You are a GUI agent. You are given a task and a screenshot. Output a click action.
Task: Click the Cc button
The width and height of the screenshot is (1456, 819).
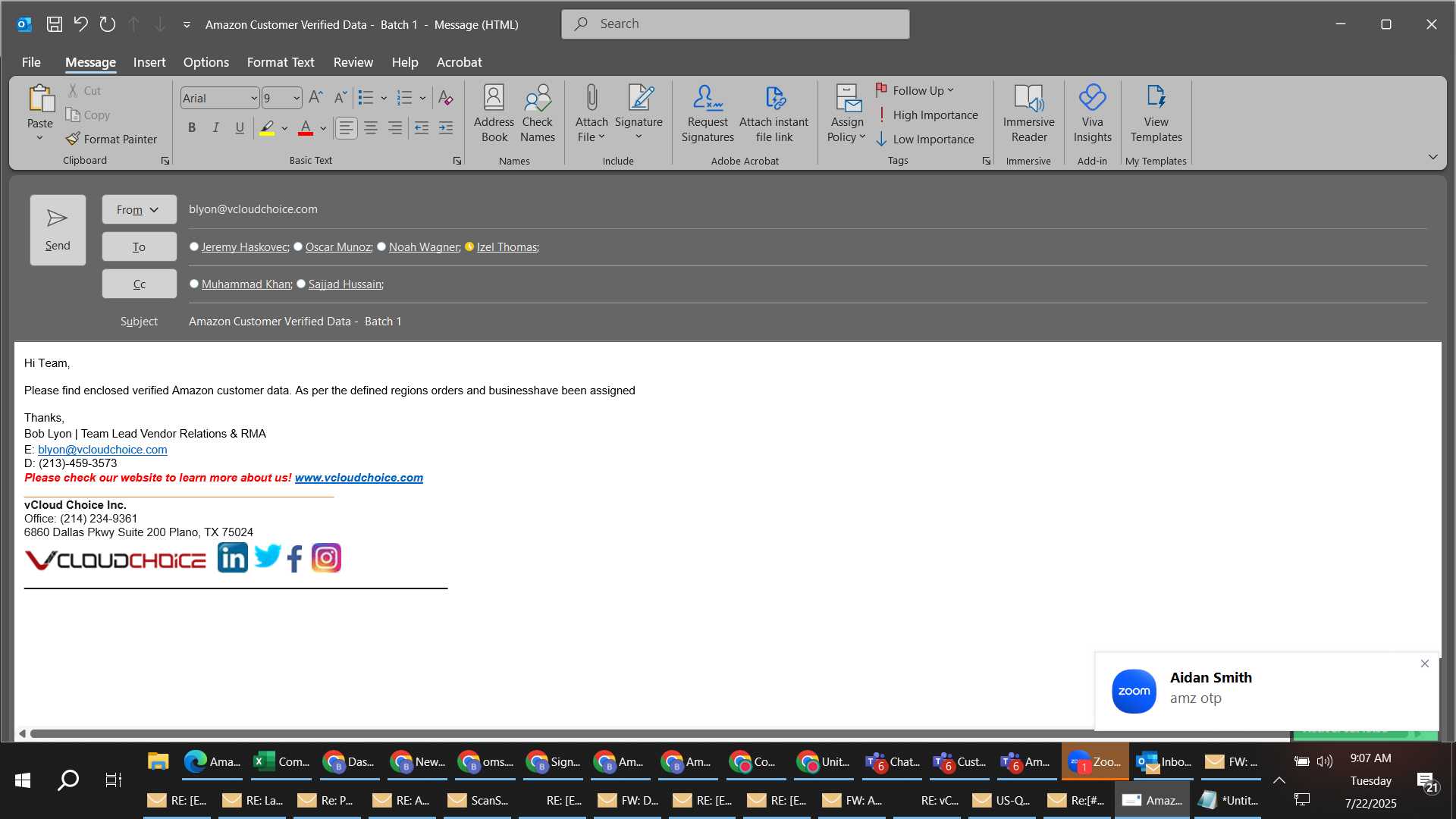[139, 284]
